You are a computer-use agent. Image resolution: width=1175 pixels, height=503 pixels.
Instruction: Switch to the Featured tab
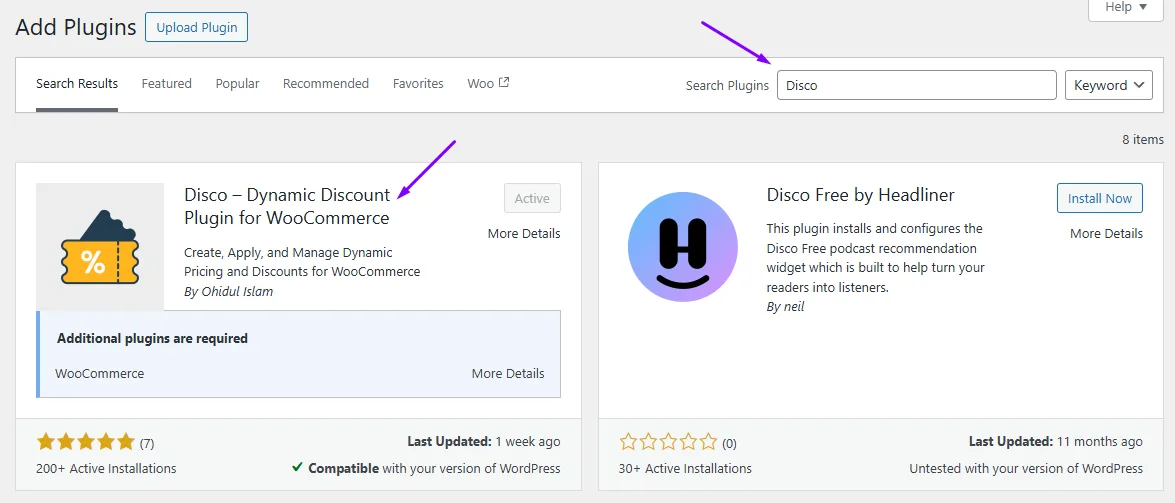pyautogui.click(x=166, y=84)
